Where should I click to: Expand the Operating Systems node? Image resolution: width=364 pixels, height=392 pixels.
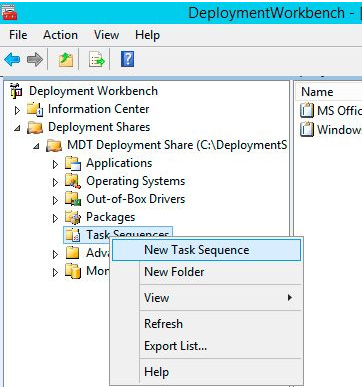point(55,182)
